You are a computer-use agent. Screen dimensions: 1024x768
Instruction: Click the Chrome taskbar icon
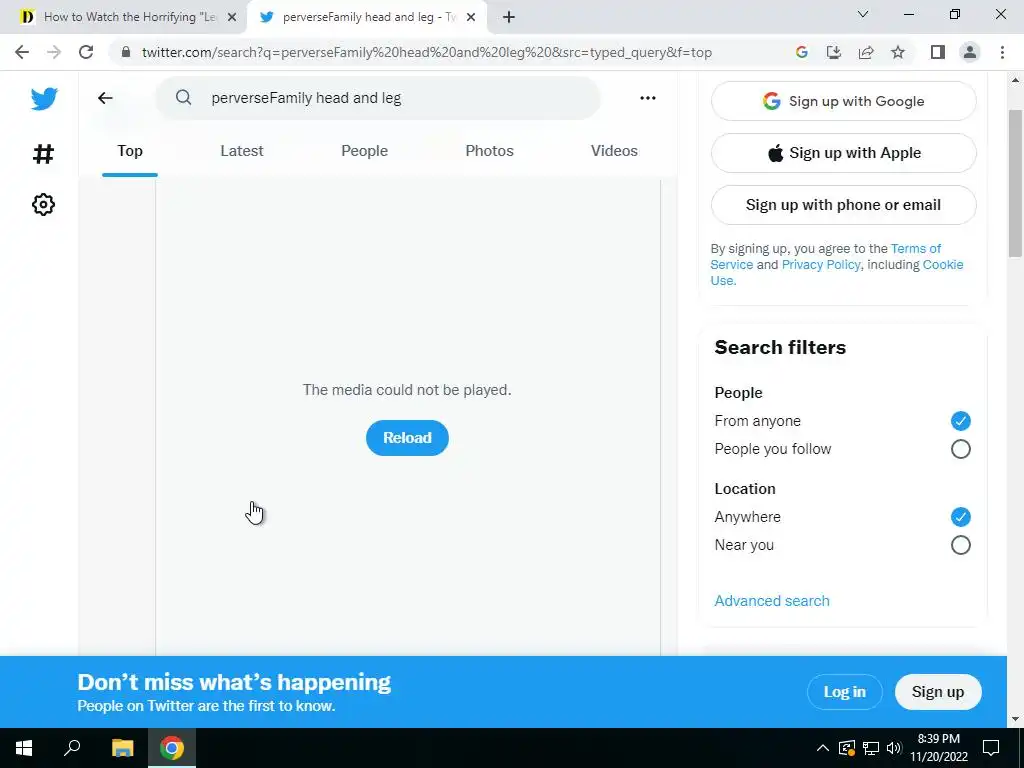click(x=172, y=748)
